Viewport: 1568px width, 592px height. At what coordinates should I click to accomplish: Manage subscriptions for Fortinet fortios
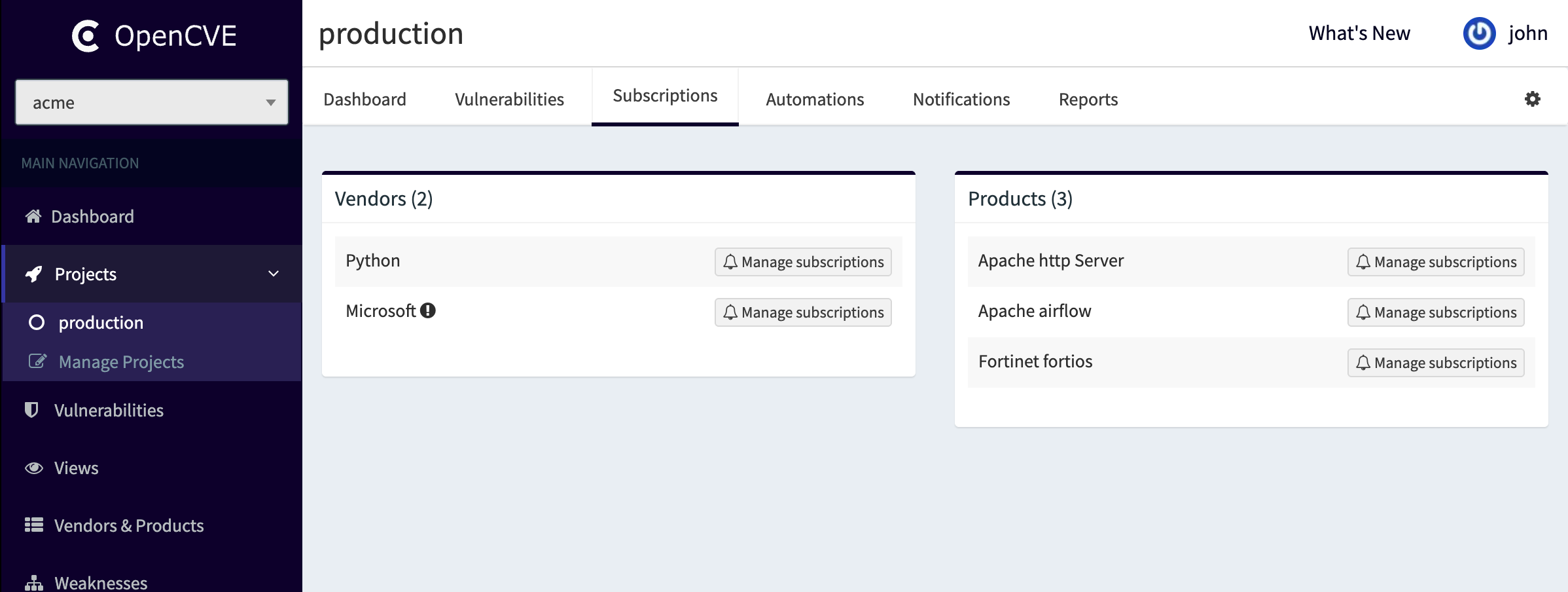click(x=1436, y=363)
